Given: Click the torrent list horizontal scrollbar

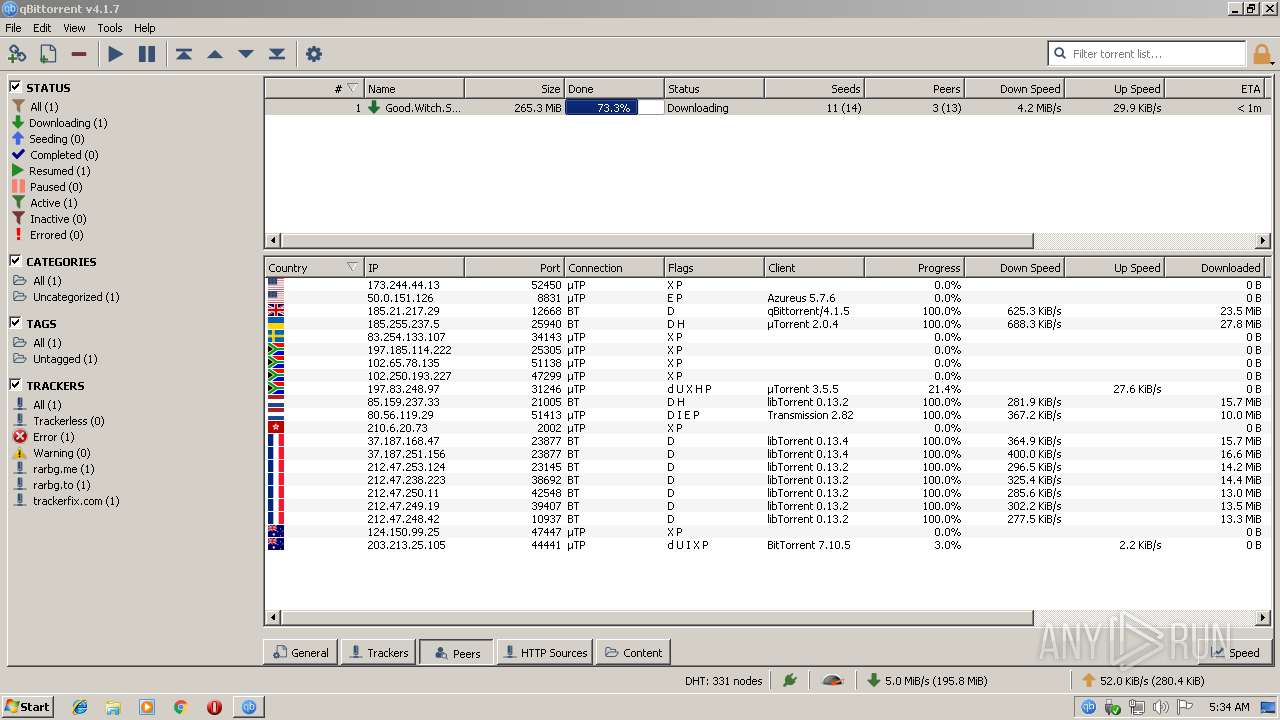Looking at the screenshot, I should pyautogui.click(x=657, y=241).
